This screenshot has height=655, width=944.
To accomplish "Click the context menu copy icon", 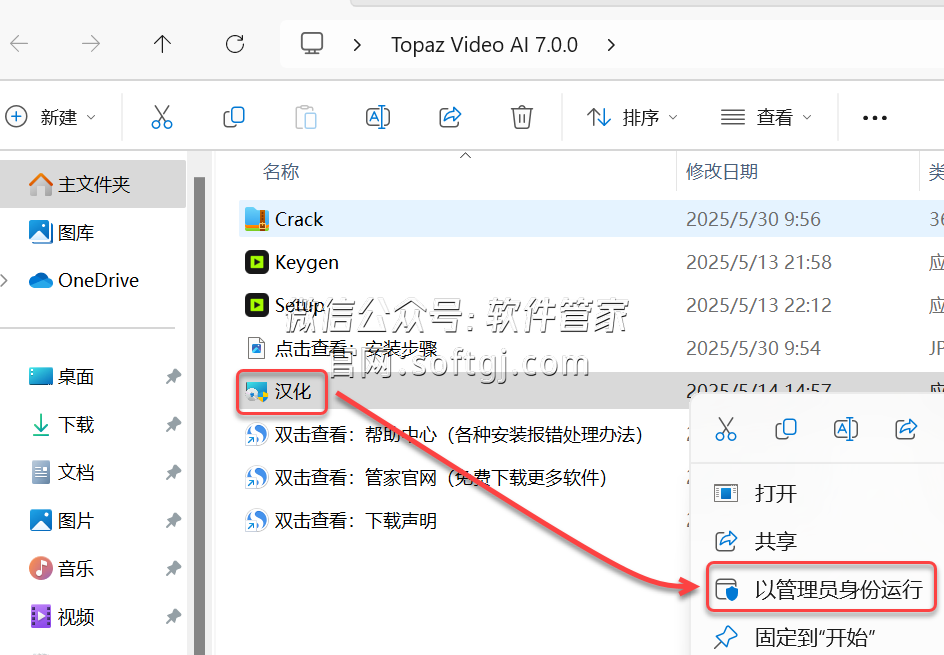I will point(786,429).
